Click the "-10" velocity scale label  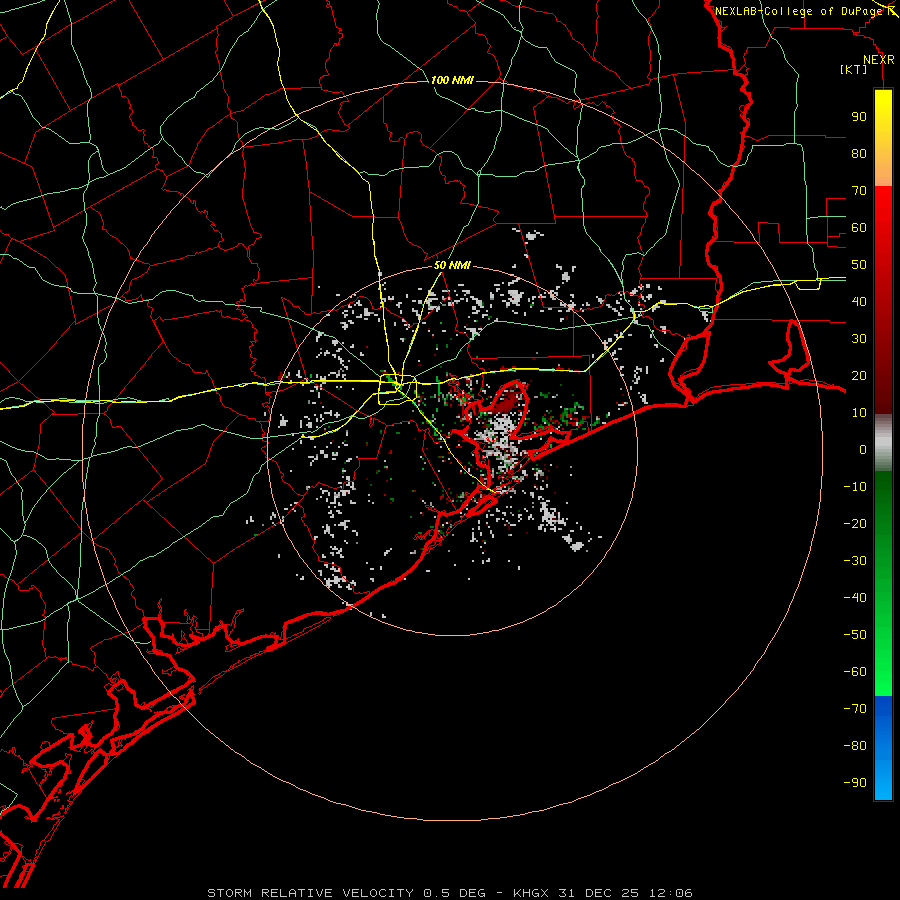tap(855, 487)
